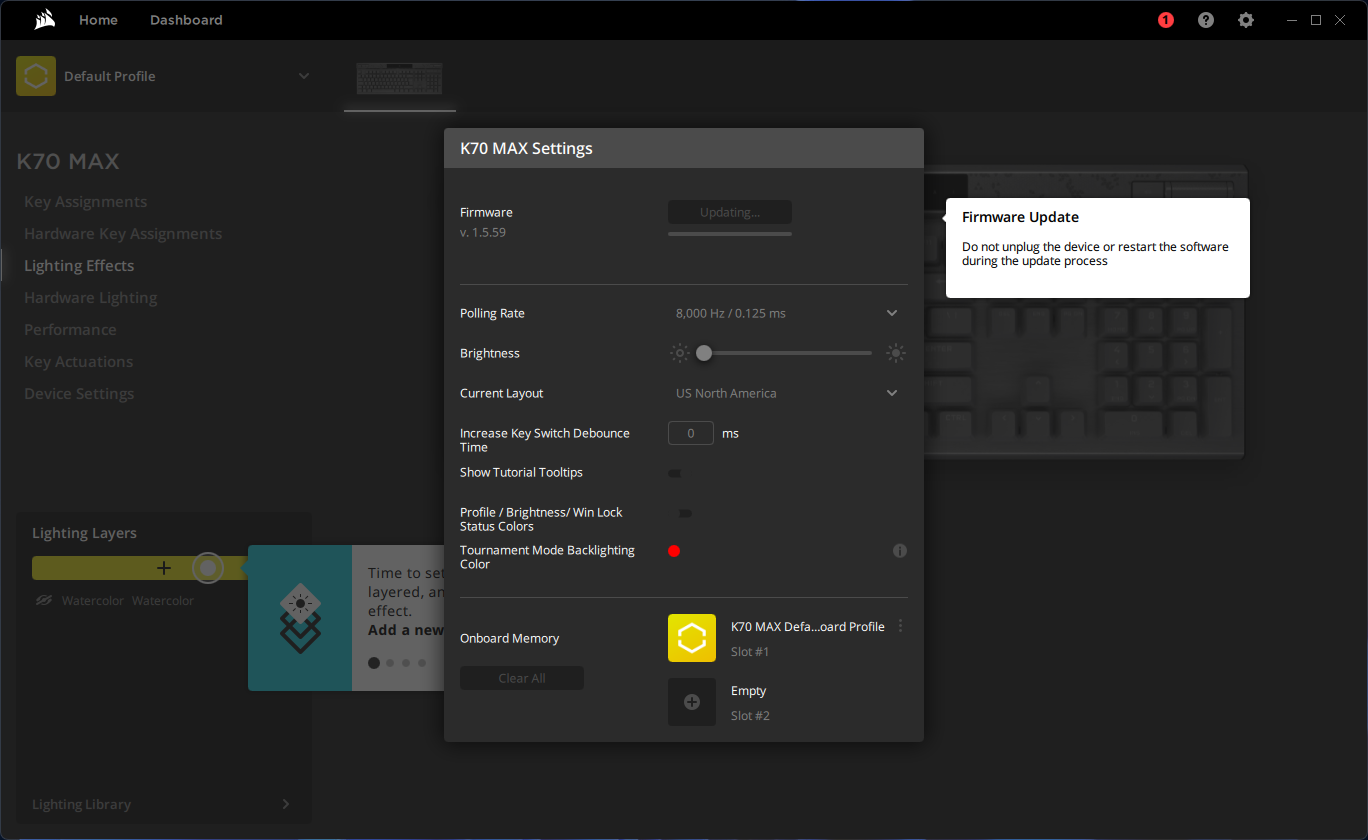Add a new lighting layer plus button
This screenshot has height=840, width=1368.
164,568
